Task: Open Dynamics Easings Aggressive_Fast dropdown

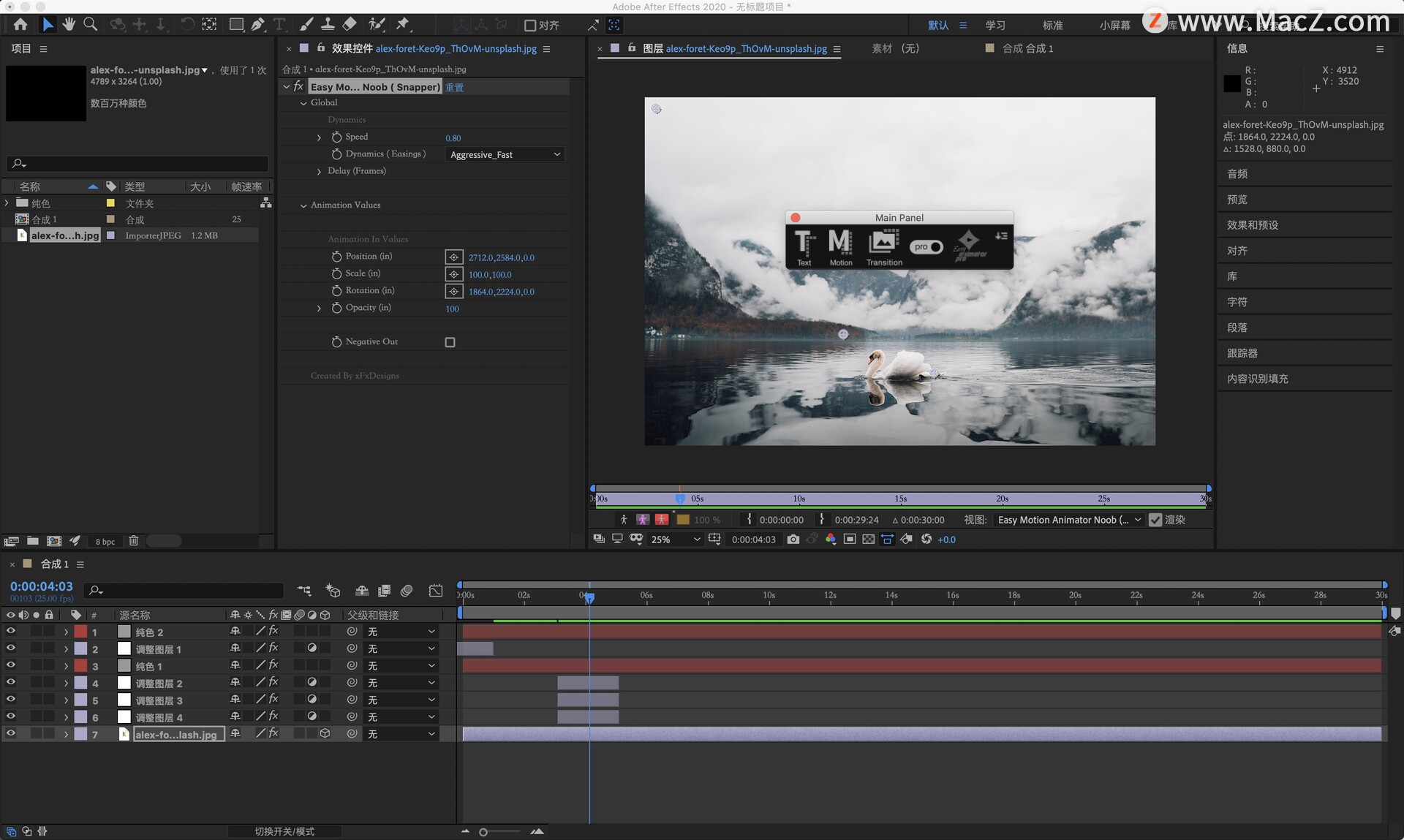Action: (x=505, y=154)
